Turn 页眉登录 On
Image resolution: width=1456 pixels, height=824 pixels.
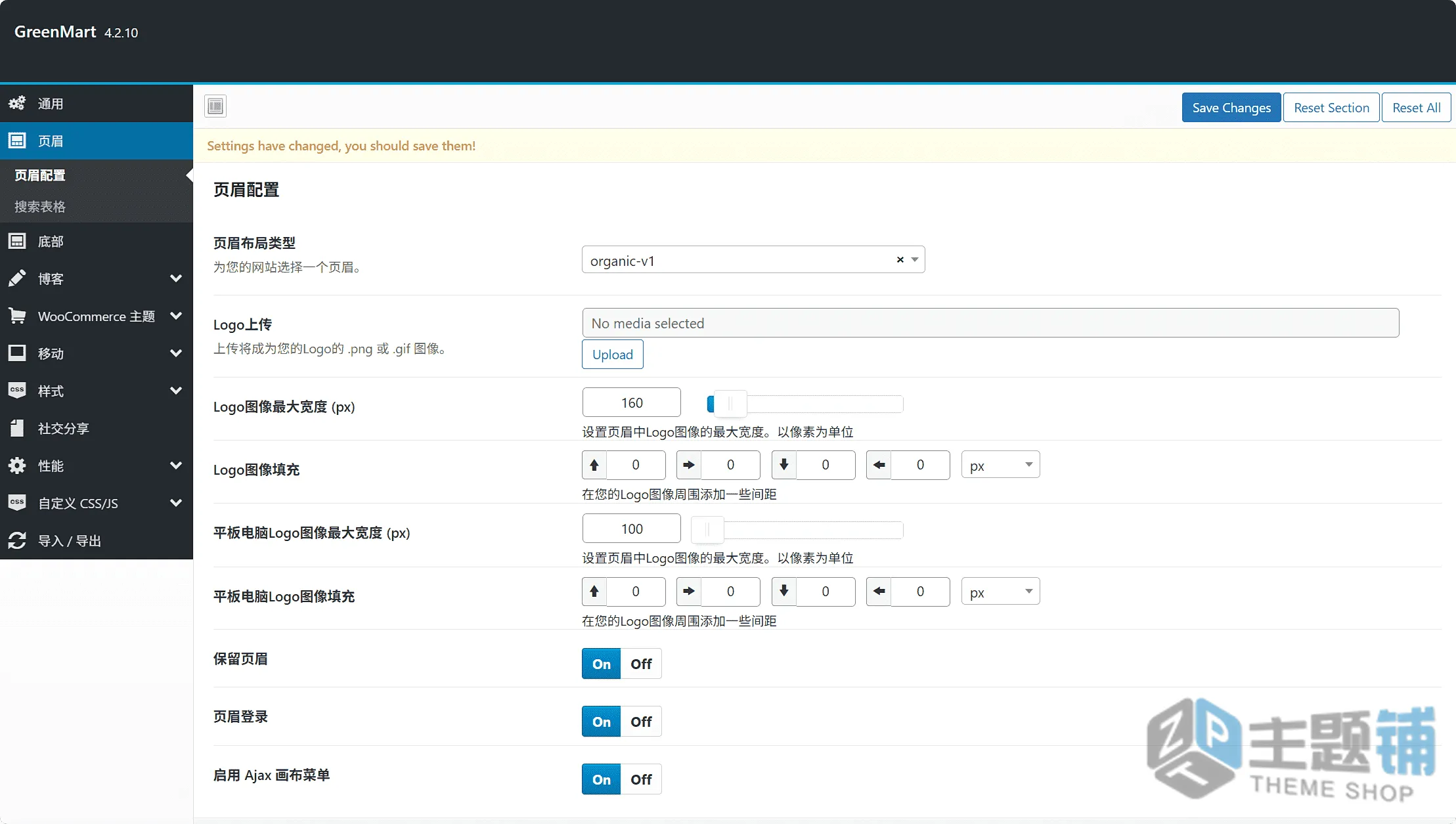pos(601,722)
